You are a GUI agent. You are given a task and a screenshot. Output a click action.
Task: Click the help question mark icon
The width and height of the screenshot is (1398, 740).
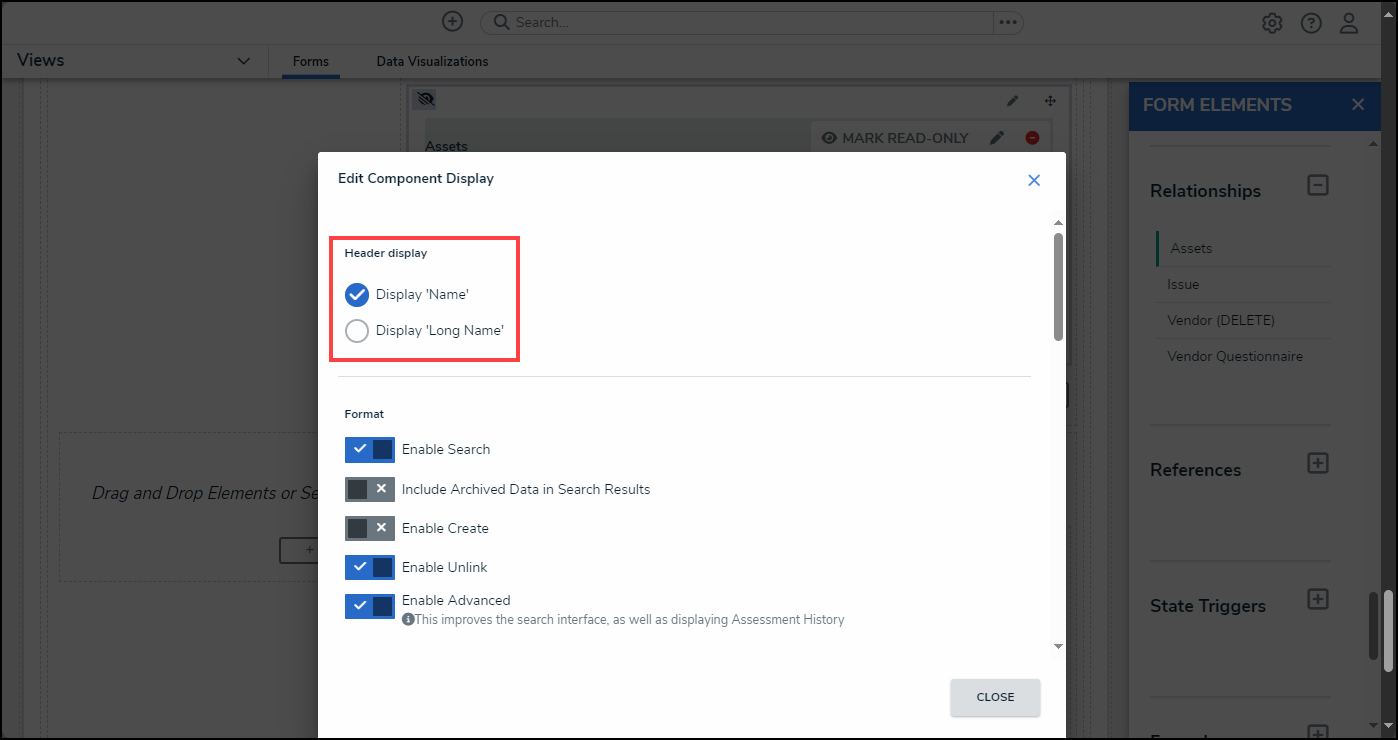(1311, 22)
